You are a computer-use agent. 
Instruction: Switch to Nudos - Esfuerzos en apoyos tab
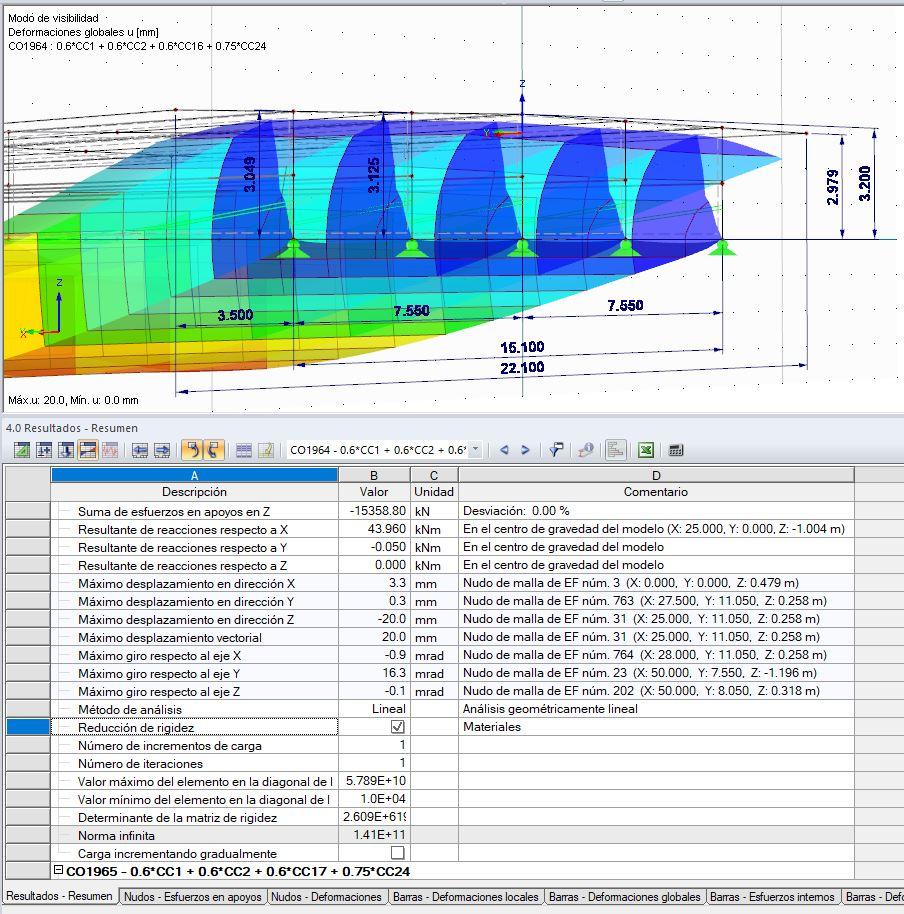[x=192, y=897]
